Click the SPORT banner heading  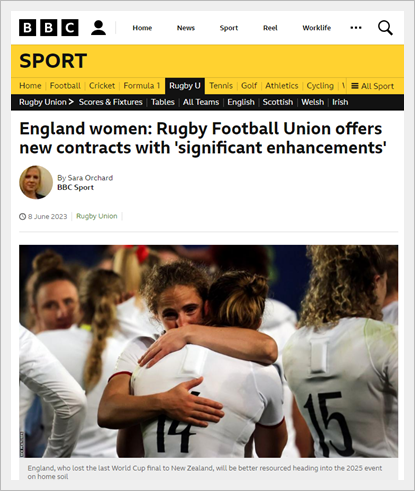click(53, 61)
